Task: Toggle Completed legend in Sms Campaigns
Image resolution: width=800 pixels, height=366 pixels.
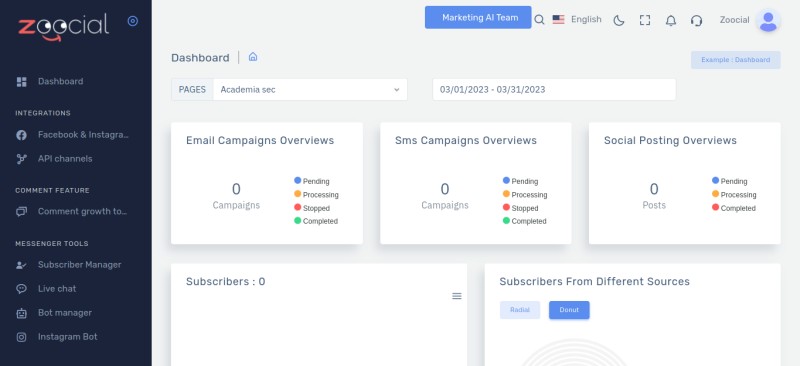Action: coord(524,221)
